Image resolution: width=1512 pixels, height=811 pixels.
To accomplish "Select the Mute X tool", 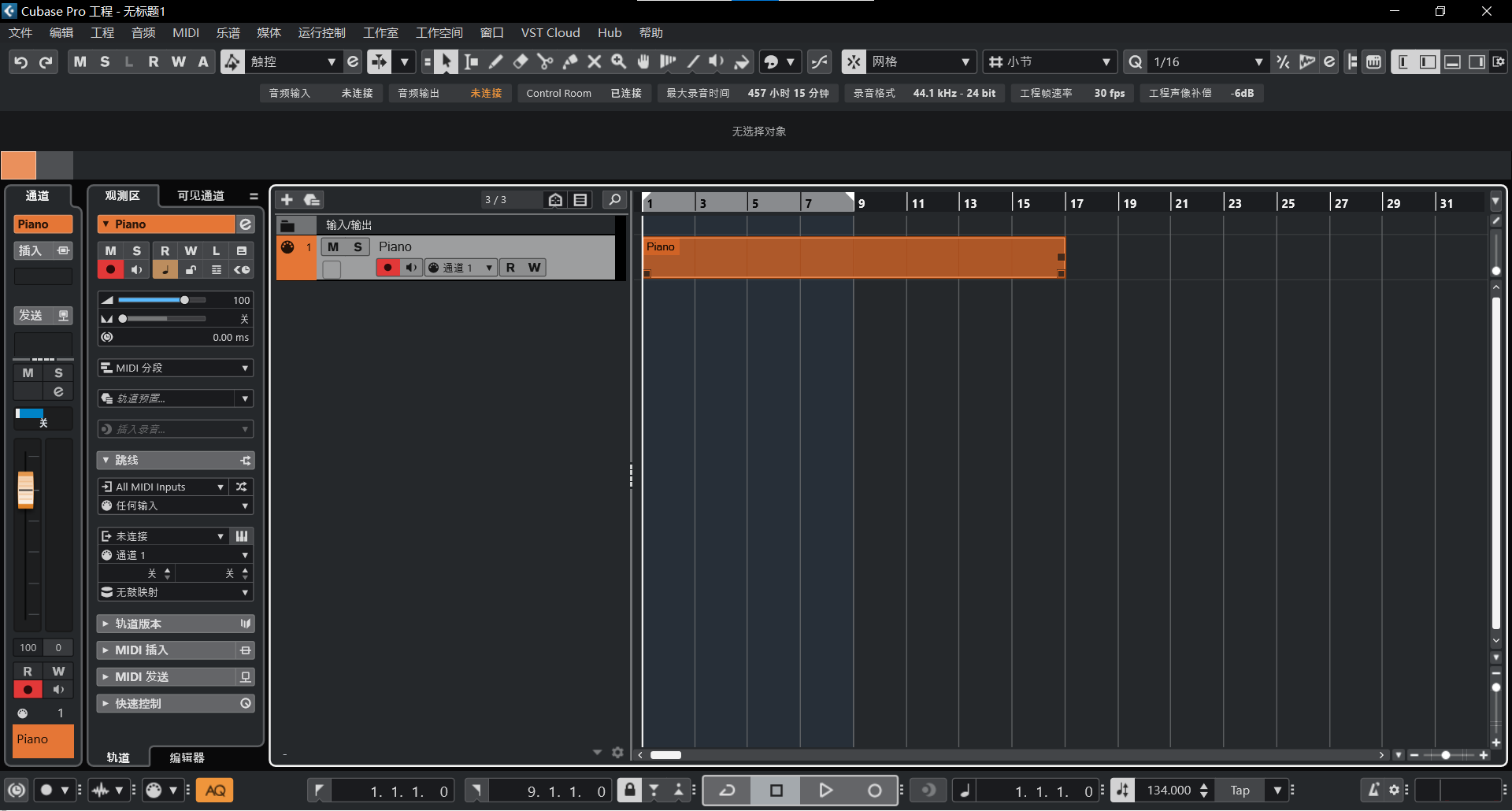I will point(595,62).
